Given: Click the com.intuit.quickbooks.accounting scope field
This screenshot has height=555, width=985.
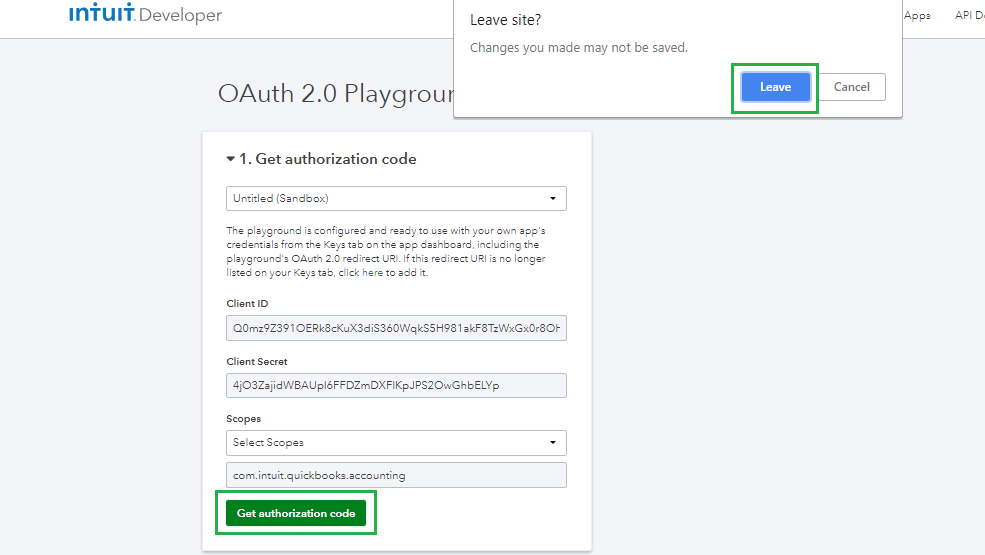Looking at the screenshot, I should point(396,475).
